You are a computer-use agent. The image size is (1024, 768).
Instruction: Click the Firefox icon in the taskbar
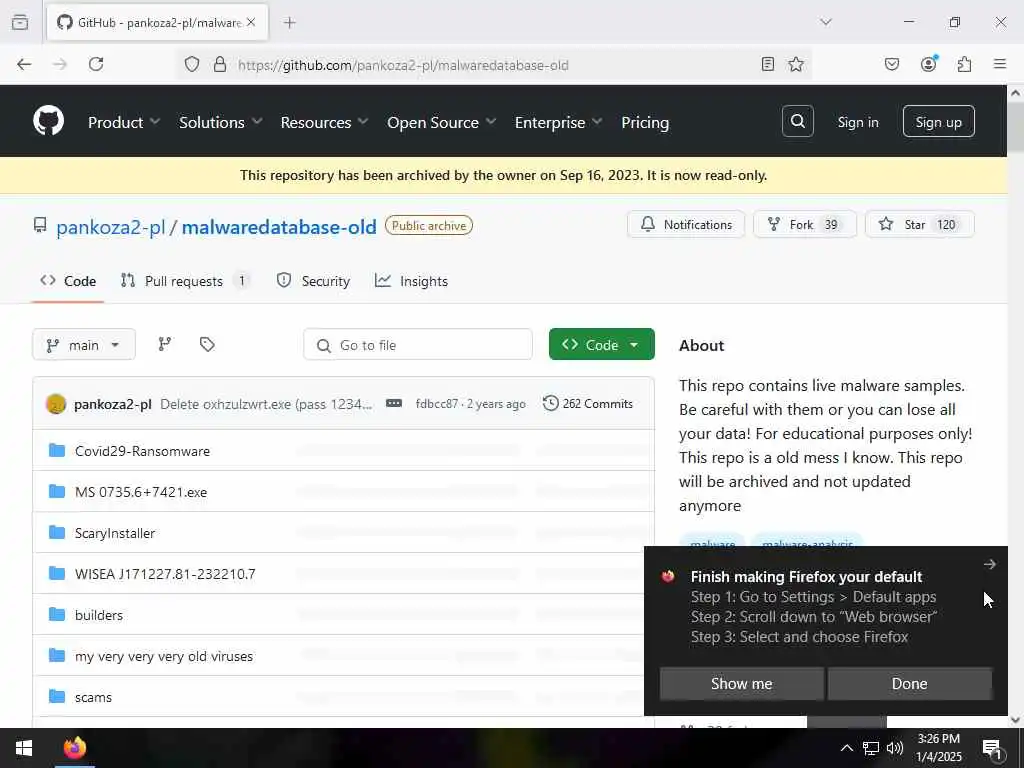74,748
